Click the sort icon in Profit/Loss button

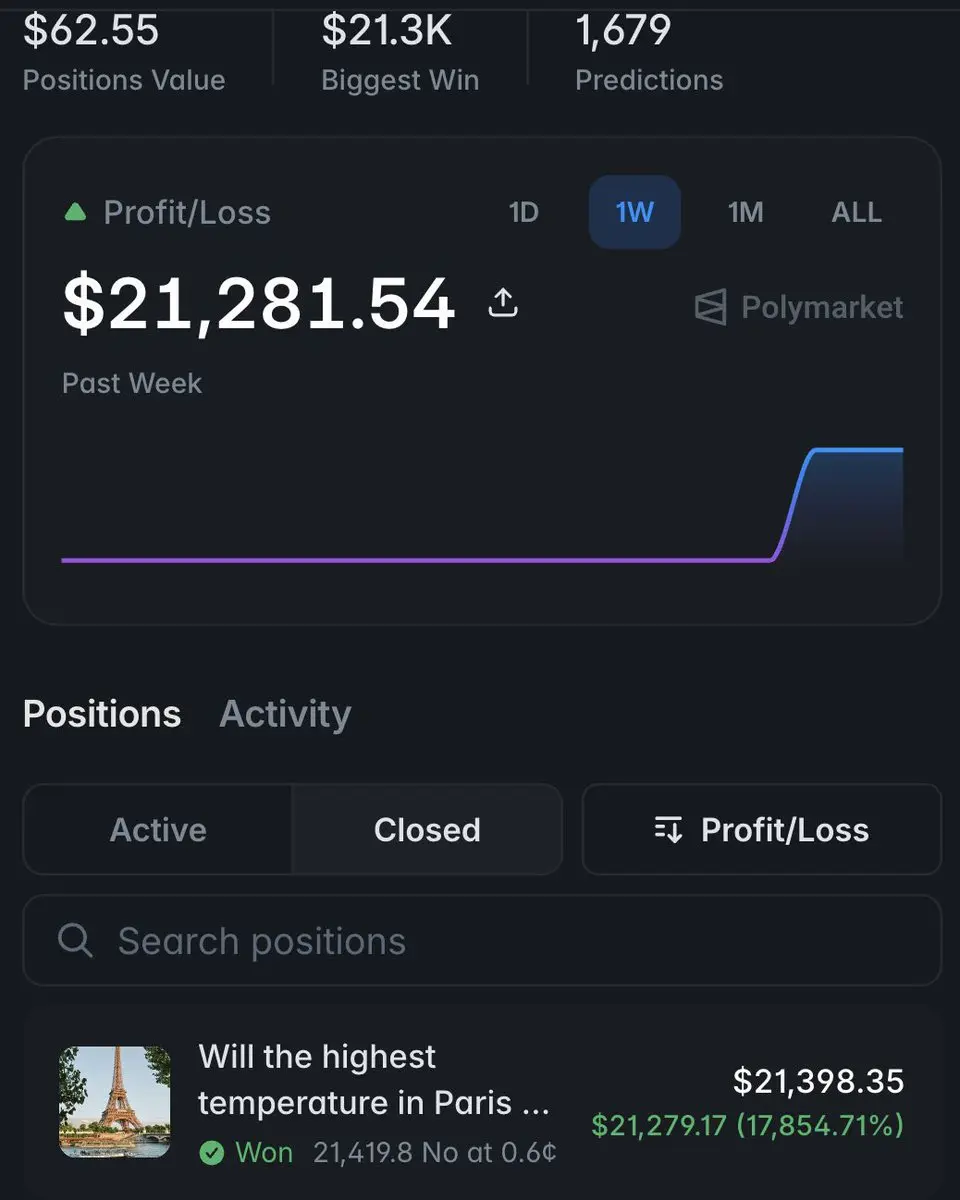pos(668,829)
